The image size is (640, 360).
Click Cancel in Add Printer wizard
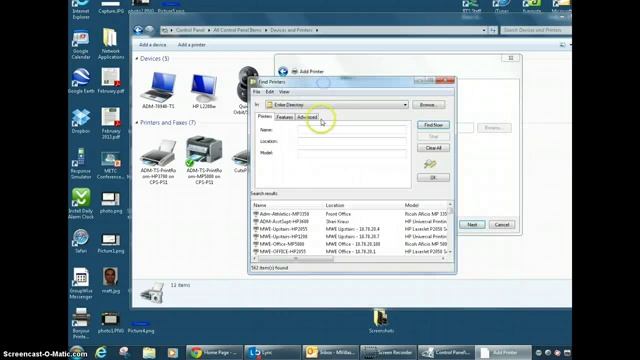(502, 225)
